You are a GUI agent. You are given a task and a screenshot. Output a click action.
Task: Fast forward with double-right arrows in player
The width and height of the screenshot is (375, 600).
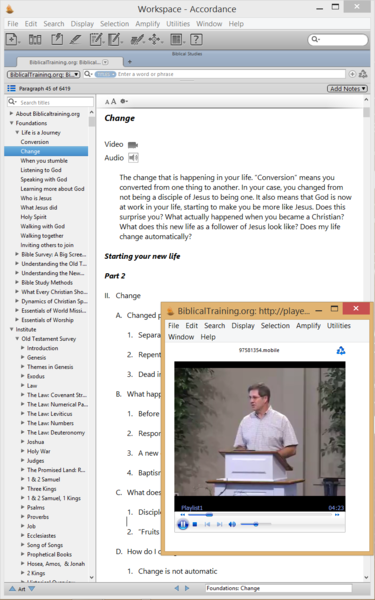pyautogui.click(x=337, y=515)
